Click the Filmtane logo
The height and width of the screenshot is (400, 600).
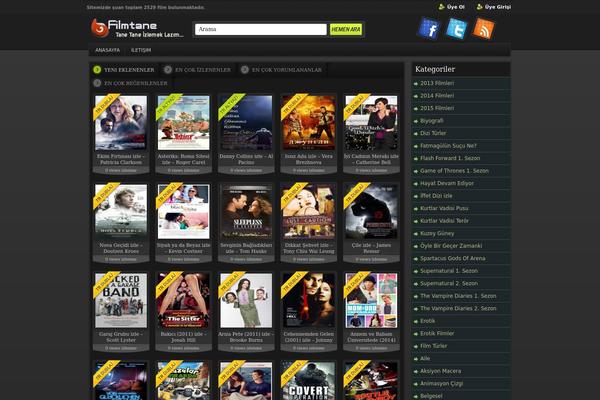137,28
